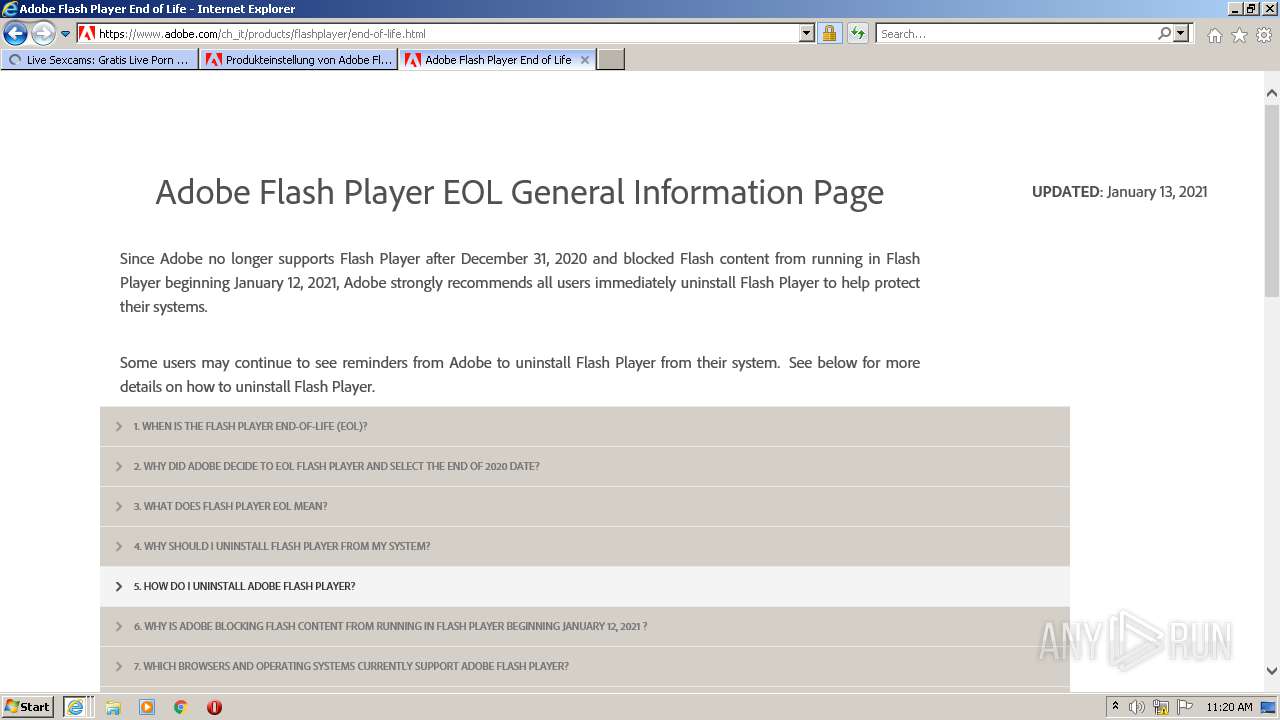
Task: Open the Tools gear icon
Action: pos(1264,35)
